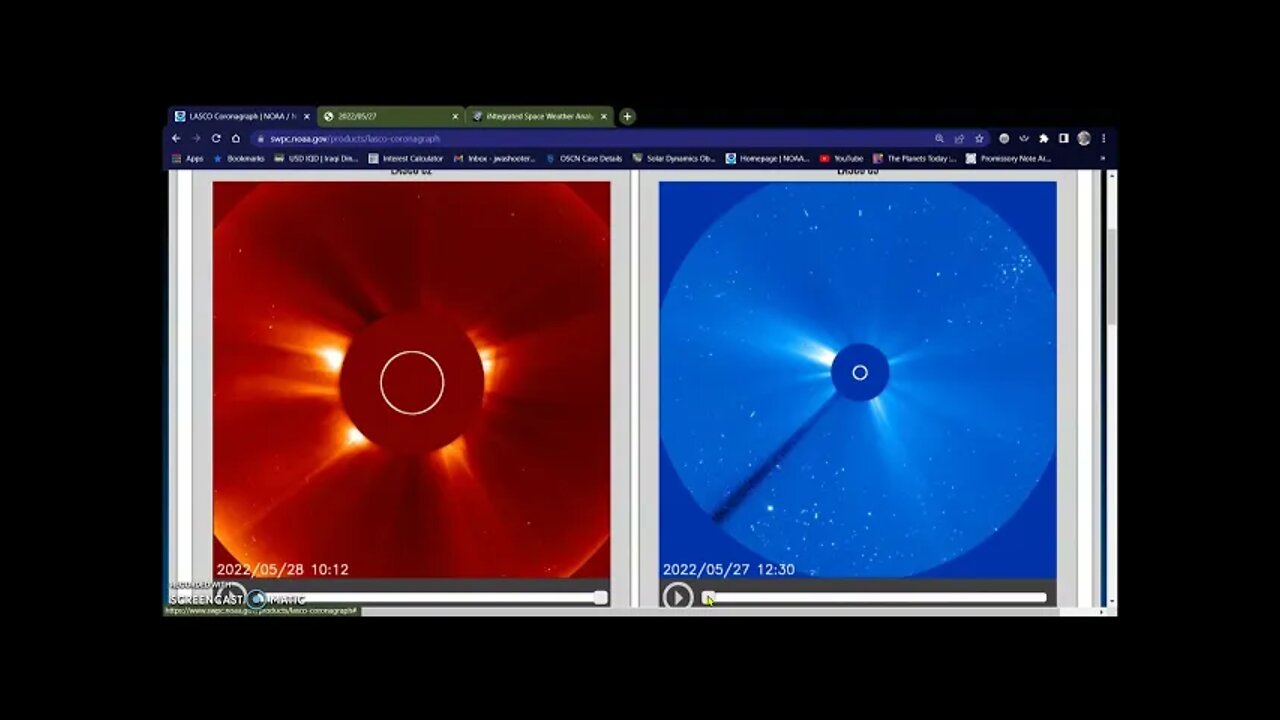Open the YouTube bookmark
This screenshot has width=1280, height=720.
coord(841,158)
